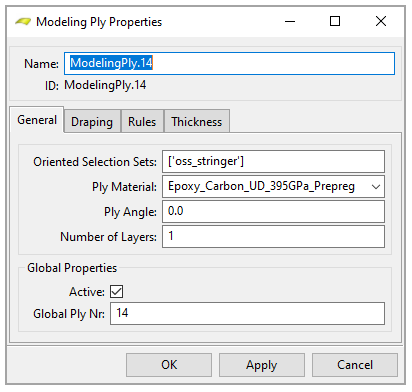Open the Rules tab

(142, 122)
